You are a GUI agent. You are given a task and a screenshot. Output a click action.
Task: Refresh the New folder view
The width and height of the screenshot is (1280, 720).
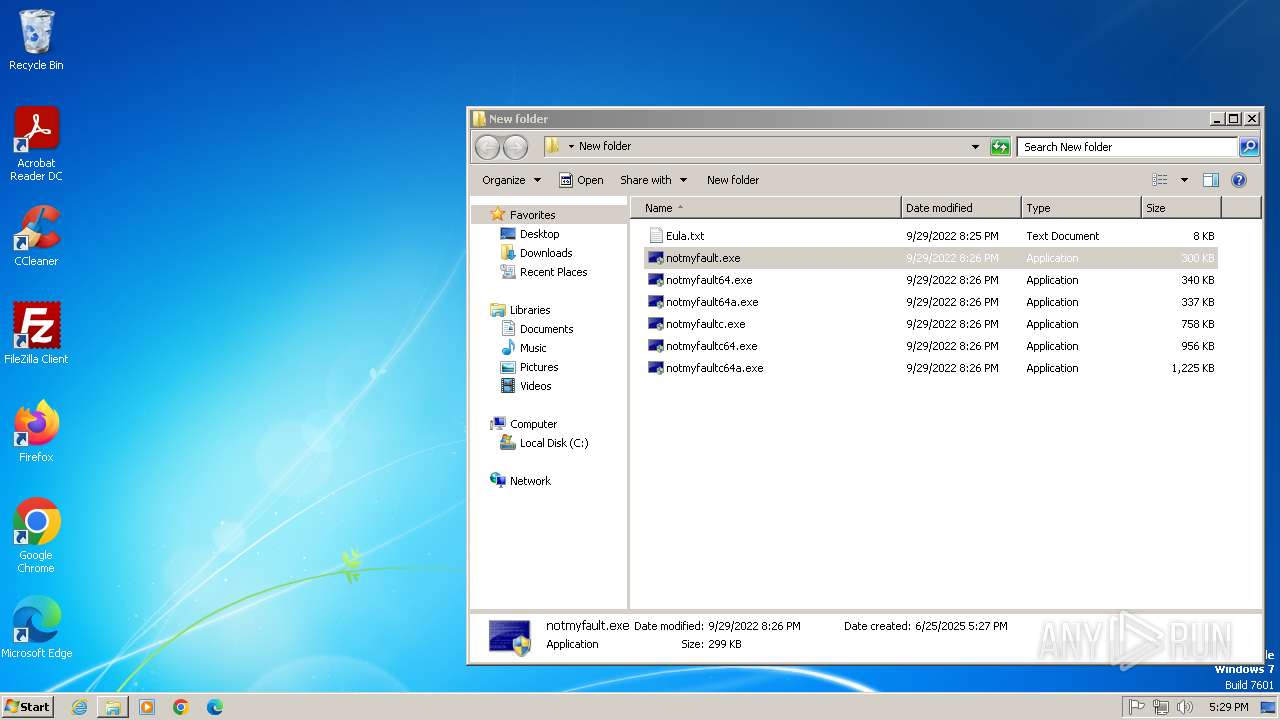point(1000,147)
